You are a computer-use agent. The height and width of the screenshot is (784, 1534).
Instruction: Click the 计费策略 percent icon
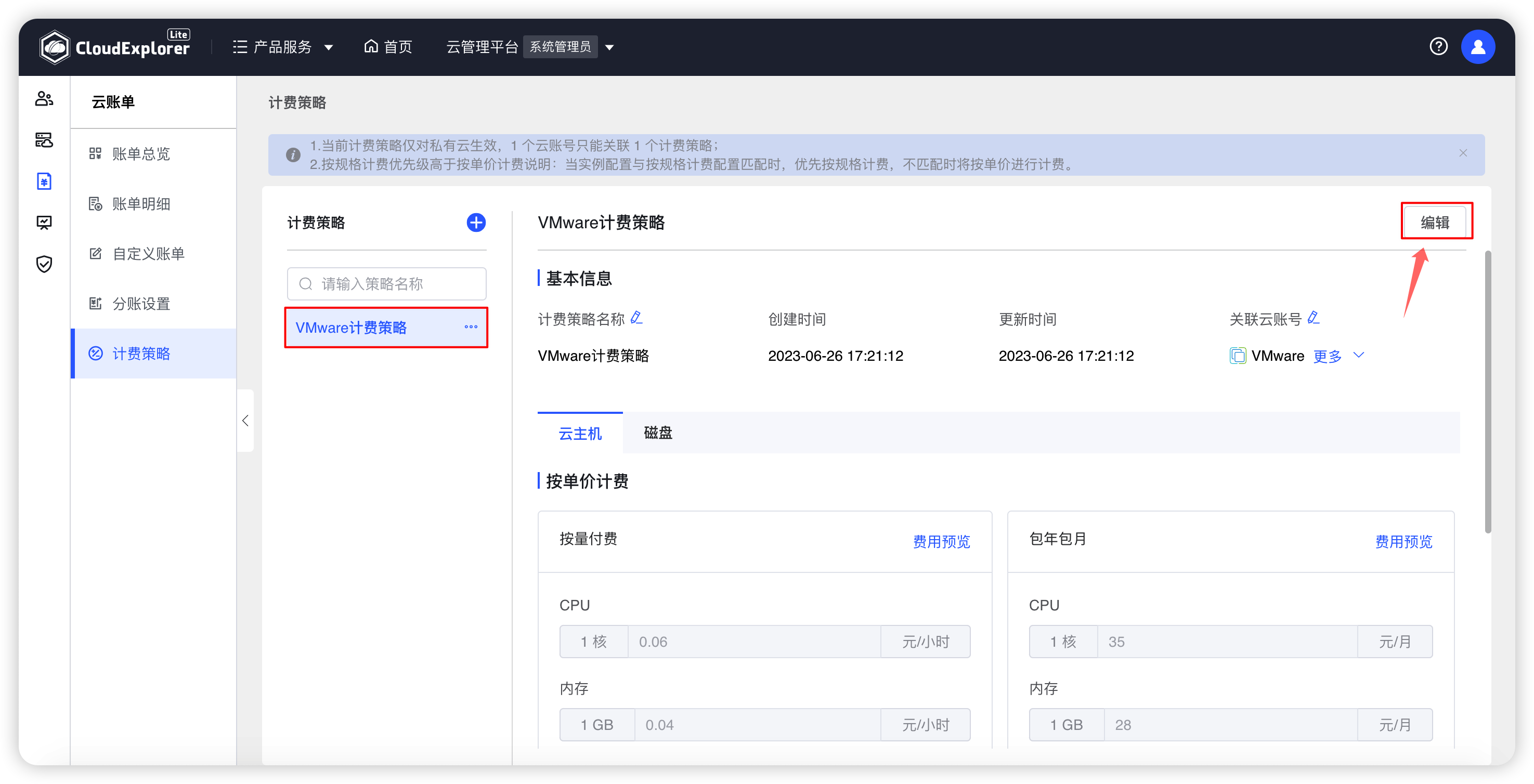95,354
